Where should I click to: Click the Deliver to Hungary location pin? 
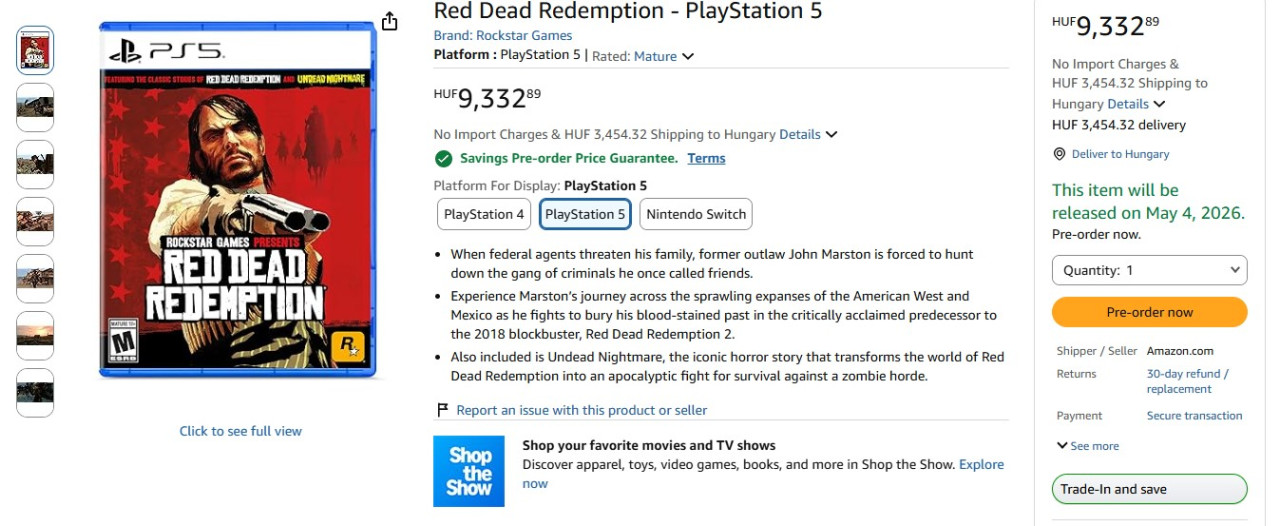[x=1059, y=154]
